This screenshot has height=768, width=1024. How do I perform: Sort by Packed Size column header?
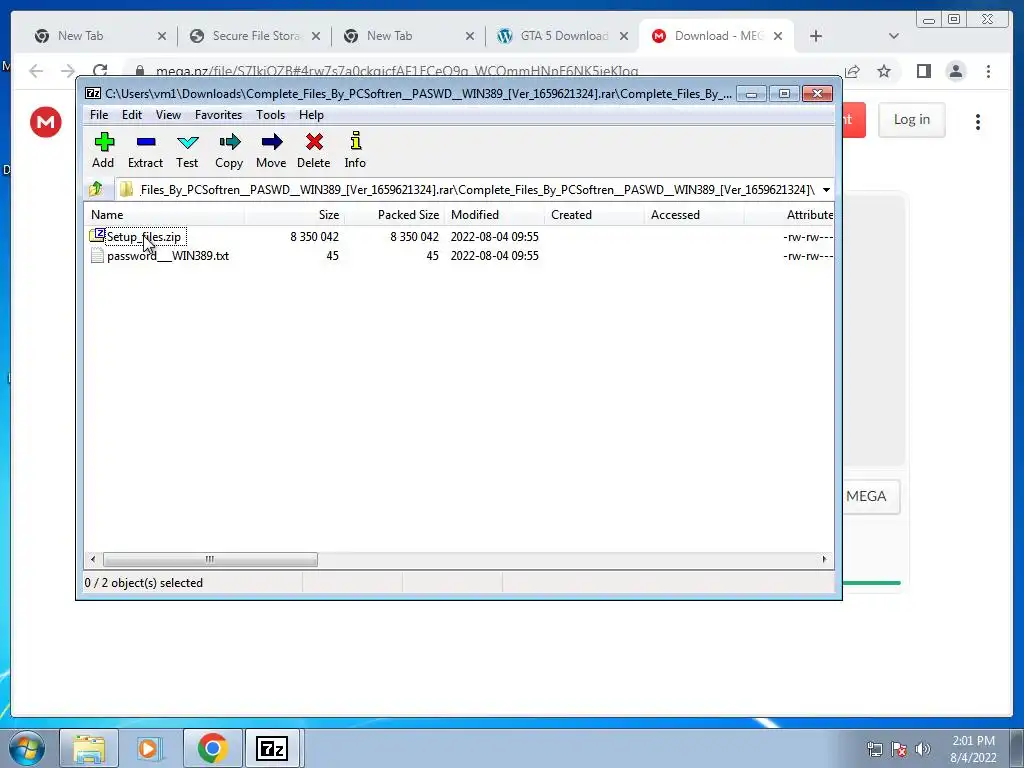(394, 215)
